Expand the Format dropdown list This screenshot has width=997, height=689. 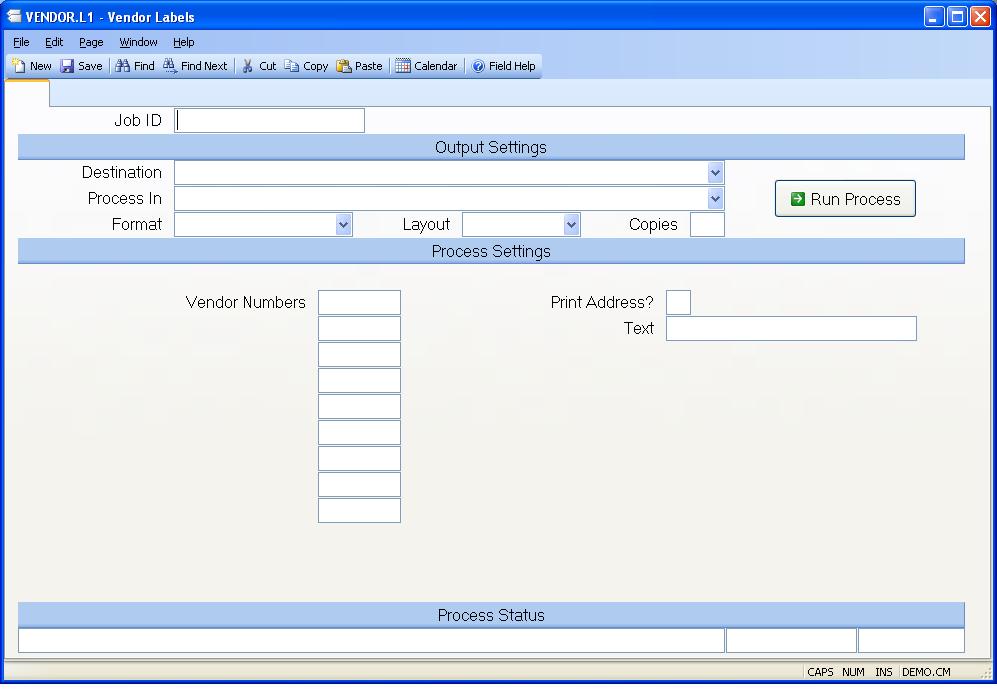[344, 225]
